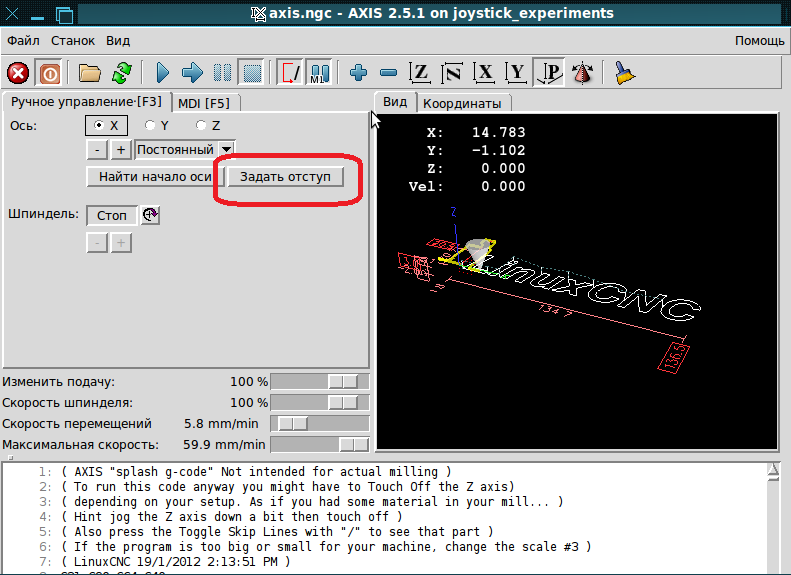Switch to rotated Z view icon
The width and height of the screenshot is (791, 575).
click(x=452, y=73)
